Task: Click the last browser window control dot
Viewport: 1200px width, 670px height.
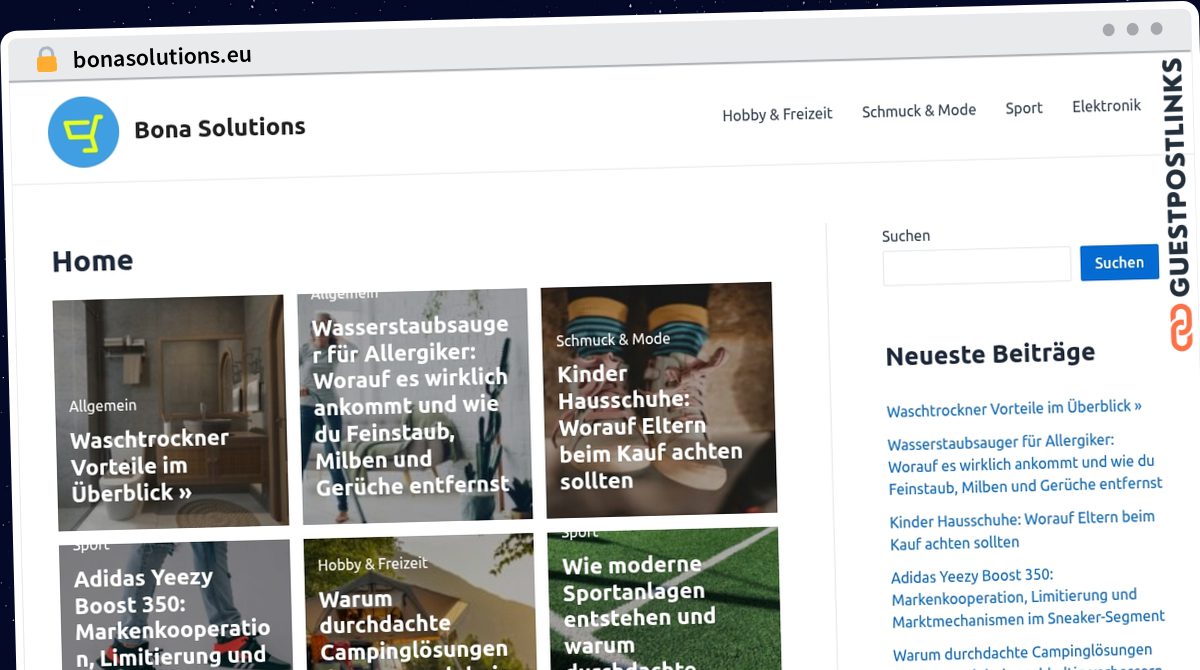Action: coord(1157,29)
